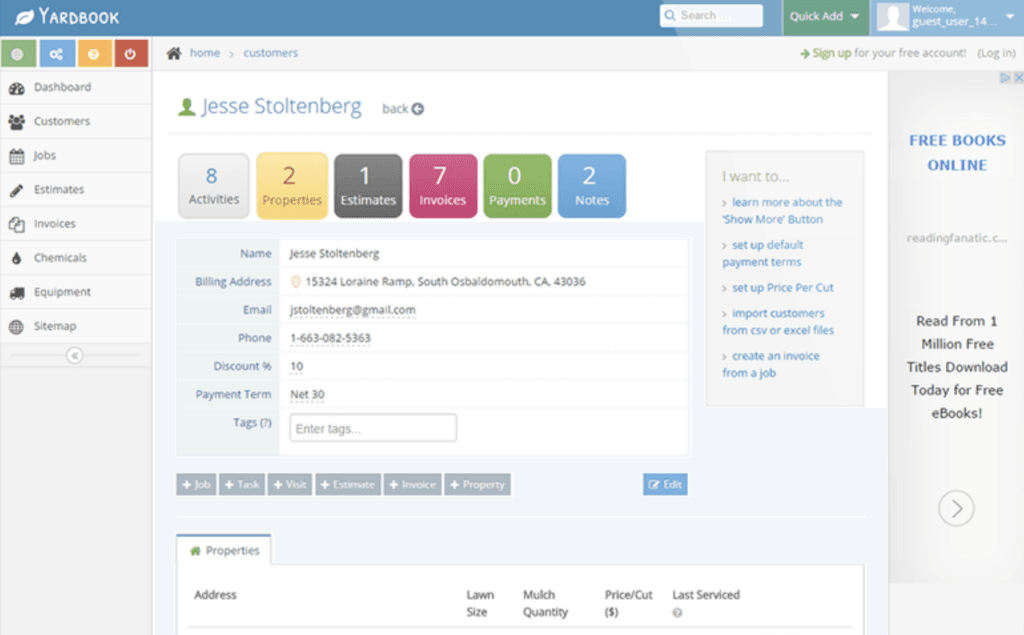
Task: Click the green globe icon button
Action: pyautogui.click(x=18, y=54)
